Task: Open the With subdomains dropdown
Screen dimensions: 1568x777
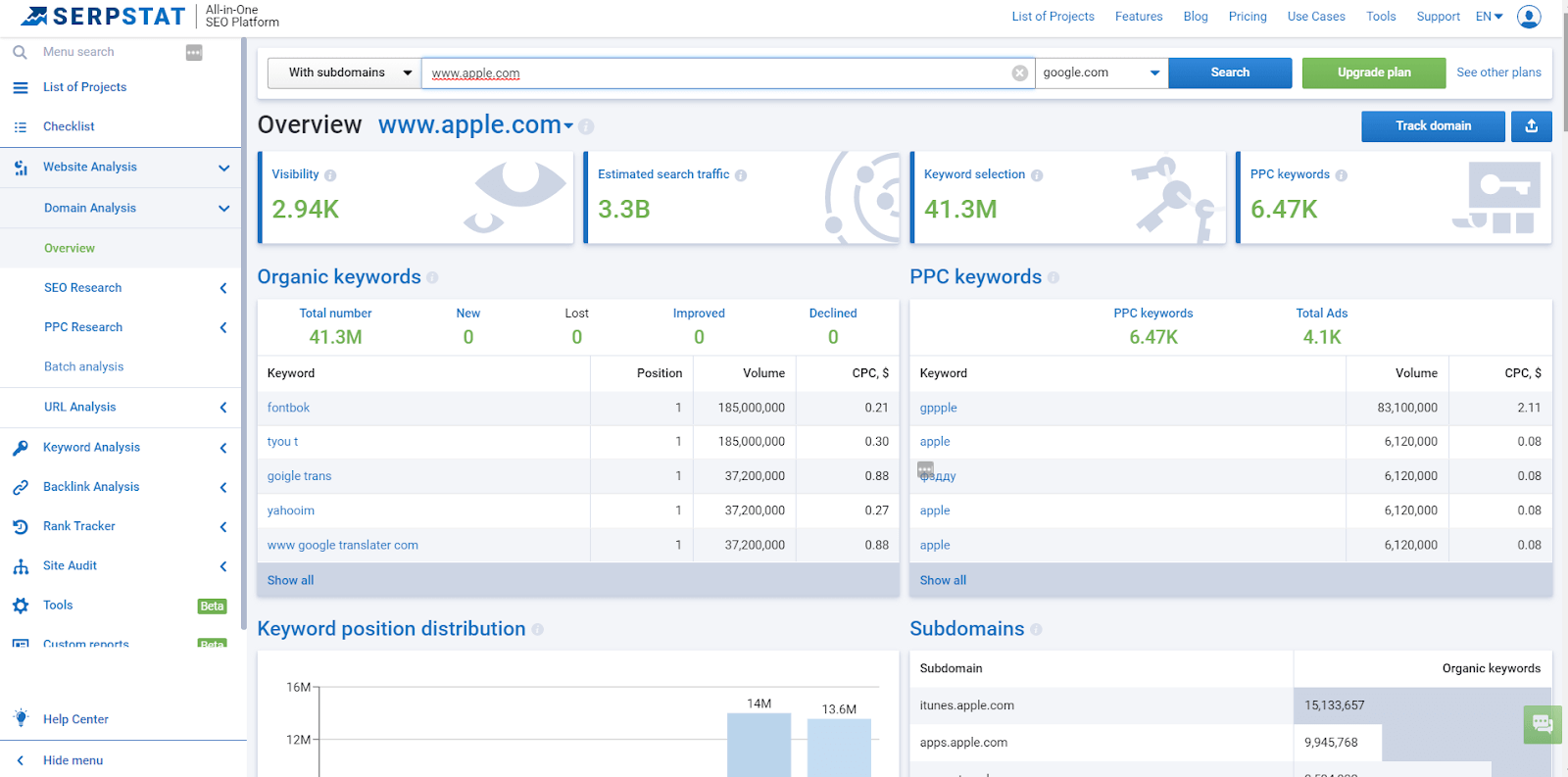Action: pyautogui.click(x=344, y=73)
